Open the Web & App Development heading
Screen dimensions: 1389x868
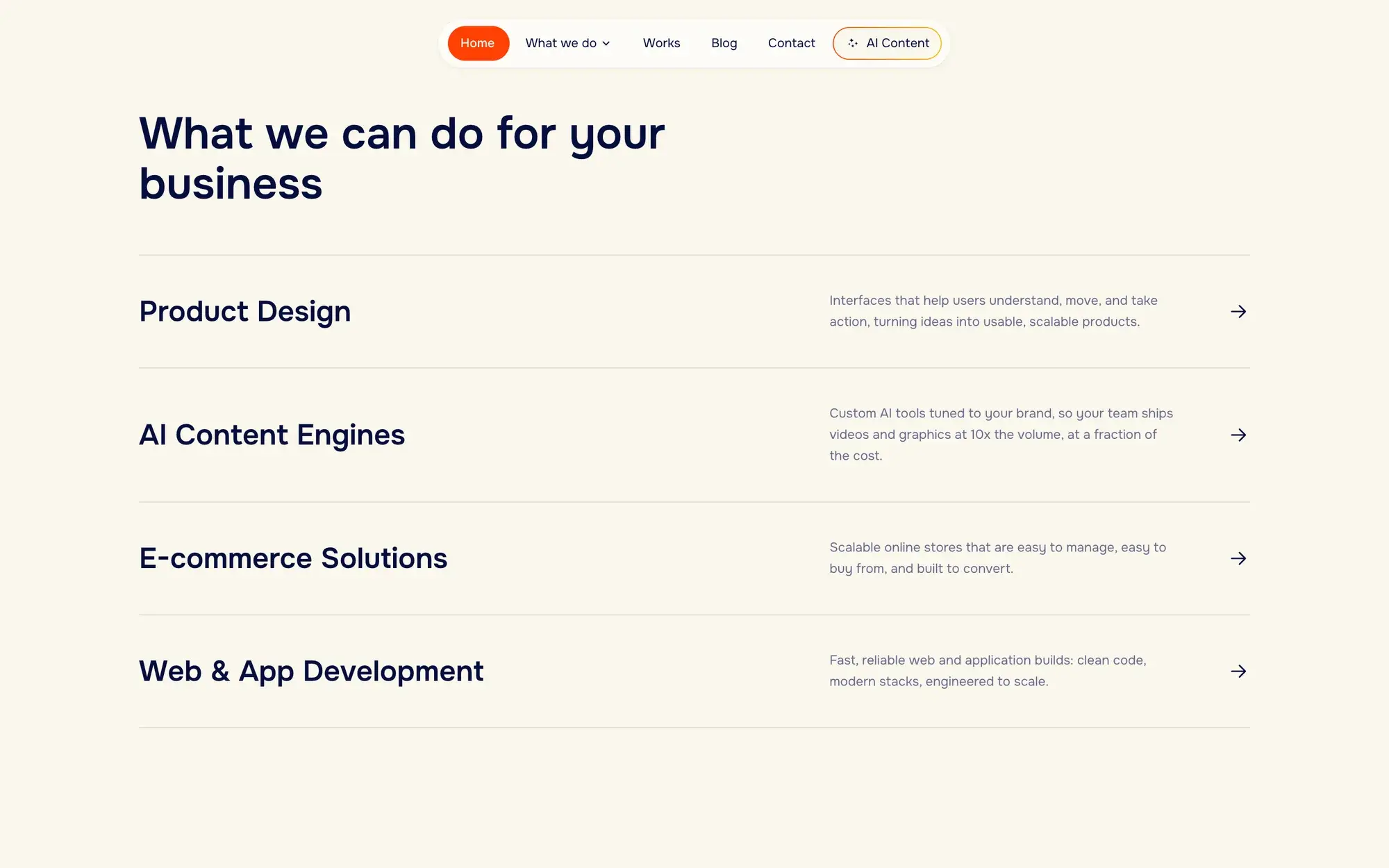(x=311, y=671)
